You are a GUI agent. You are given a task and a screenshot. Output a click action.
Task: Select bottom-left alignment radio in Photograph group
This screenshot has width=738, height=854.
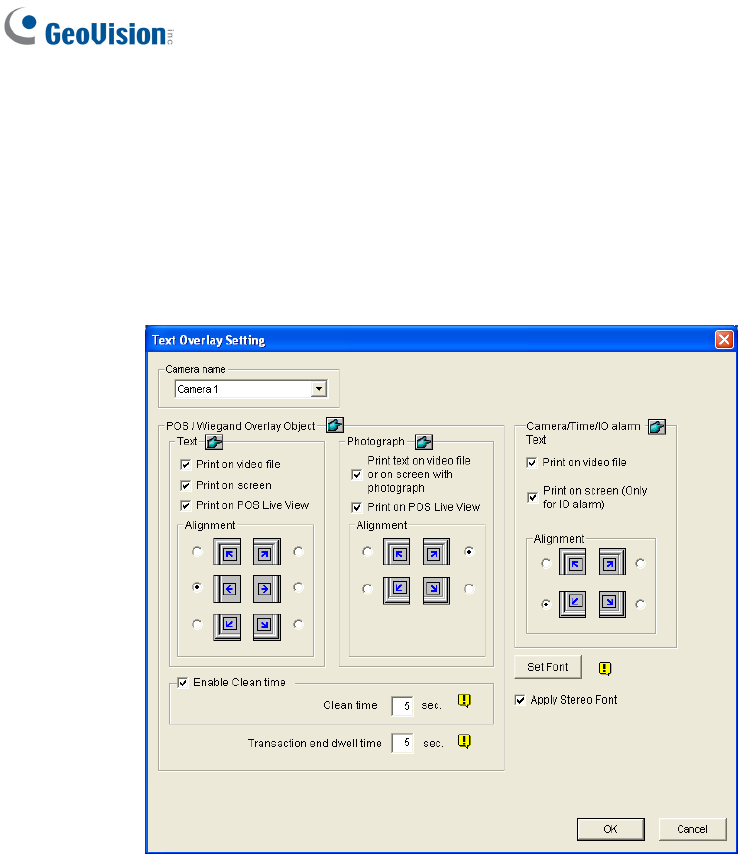click(368, 589)
